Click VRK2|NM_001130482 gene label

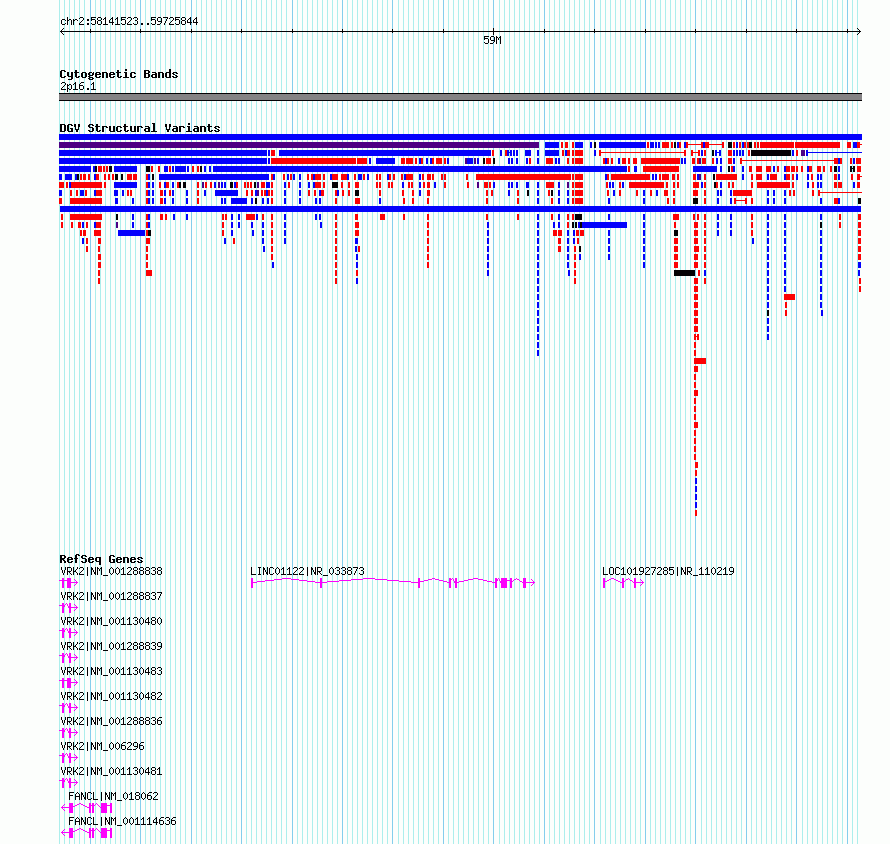click(x=111, y=696)
